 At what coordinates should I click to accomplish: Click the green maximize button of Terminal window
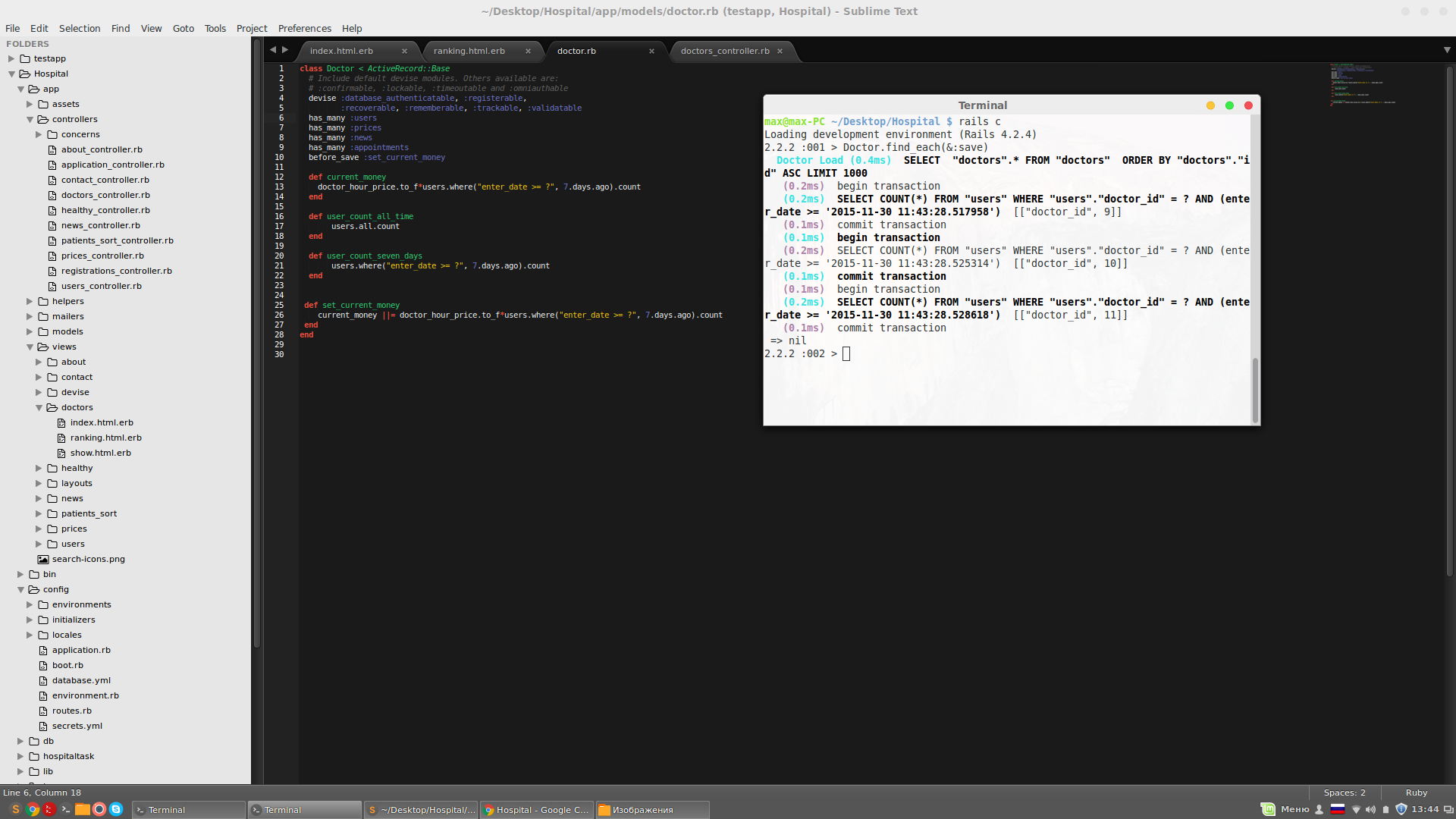pos(1229,105)
